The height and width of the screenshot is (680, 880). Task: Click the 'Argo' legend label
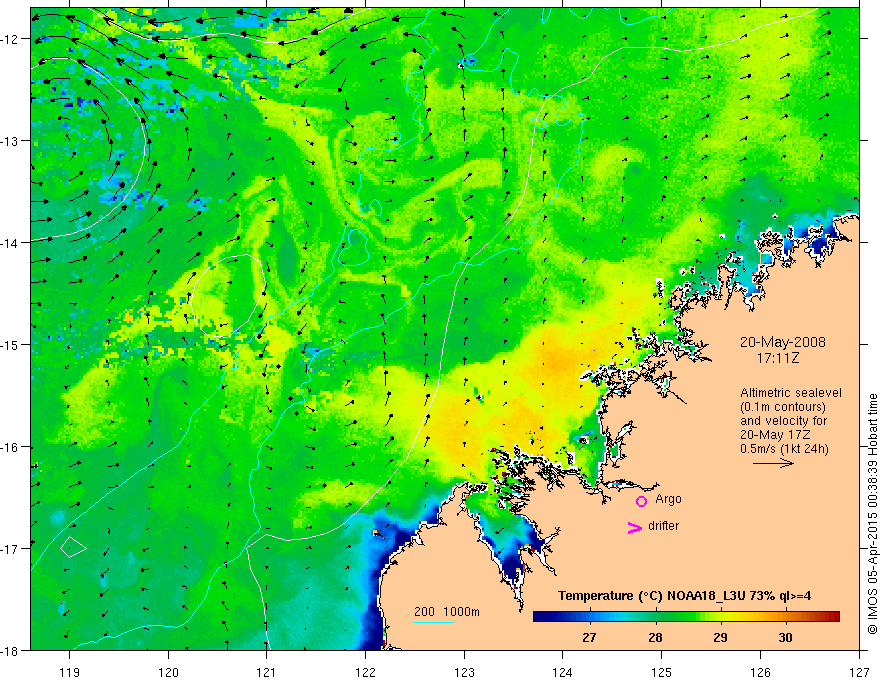click(x=668, y=499)
